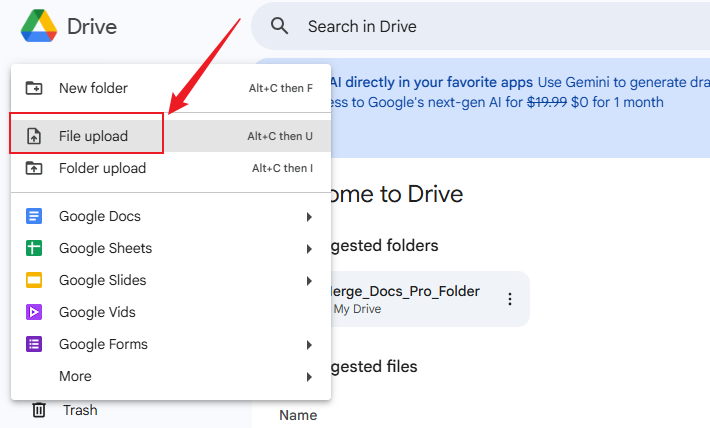Expand the Google Sheets submenu arrow
This screenshot has height=428, width=710.
309,249
